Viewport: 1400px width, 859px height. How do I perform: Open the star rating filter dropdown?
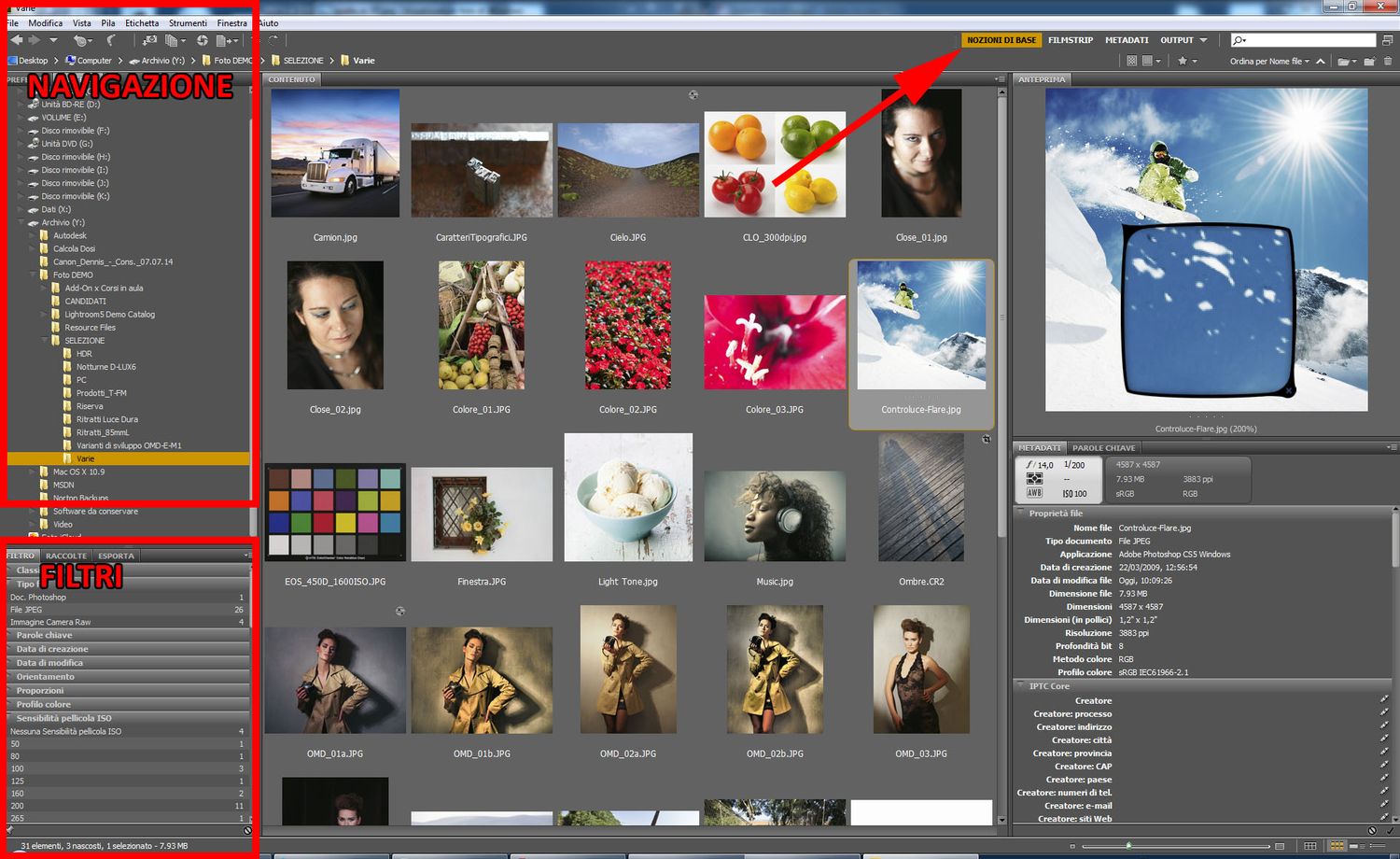coord(1187,62)
